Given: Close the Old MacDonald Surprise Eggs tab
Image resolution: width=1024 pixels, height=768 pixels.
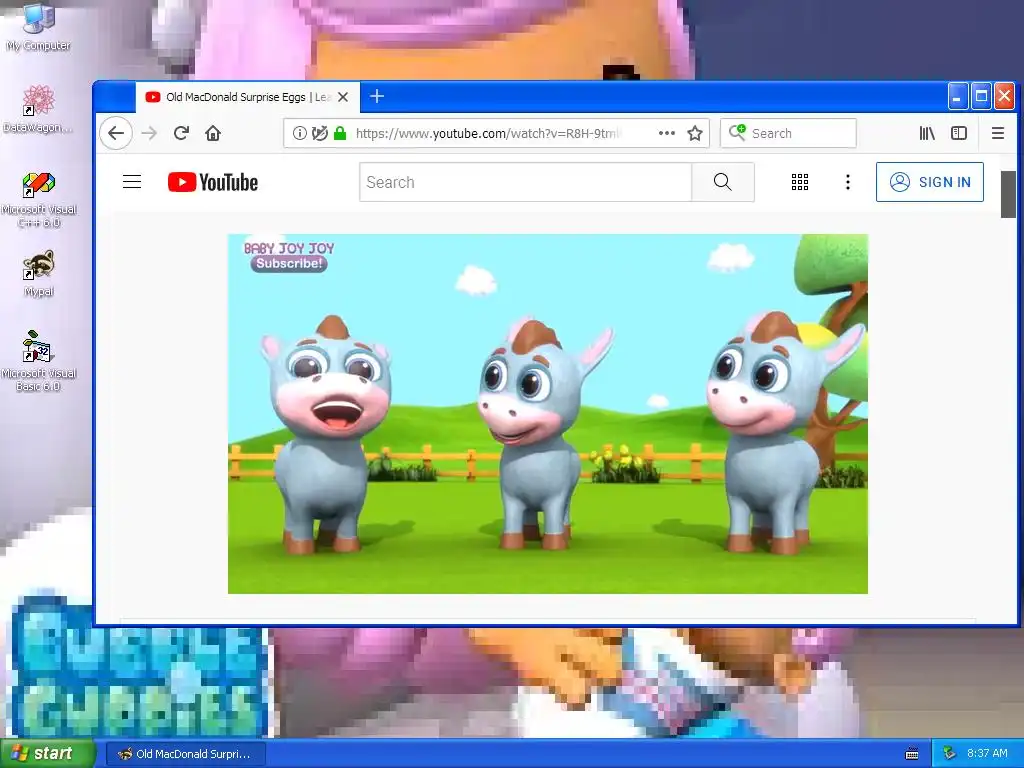Looking at the screenshot, I should click(343, 97).
